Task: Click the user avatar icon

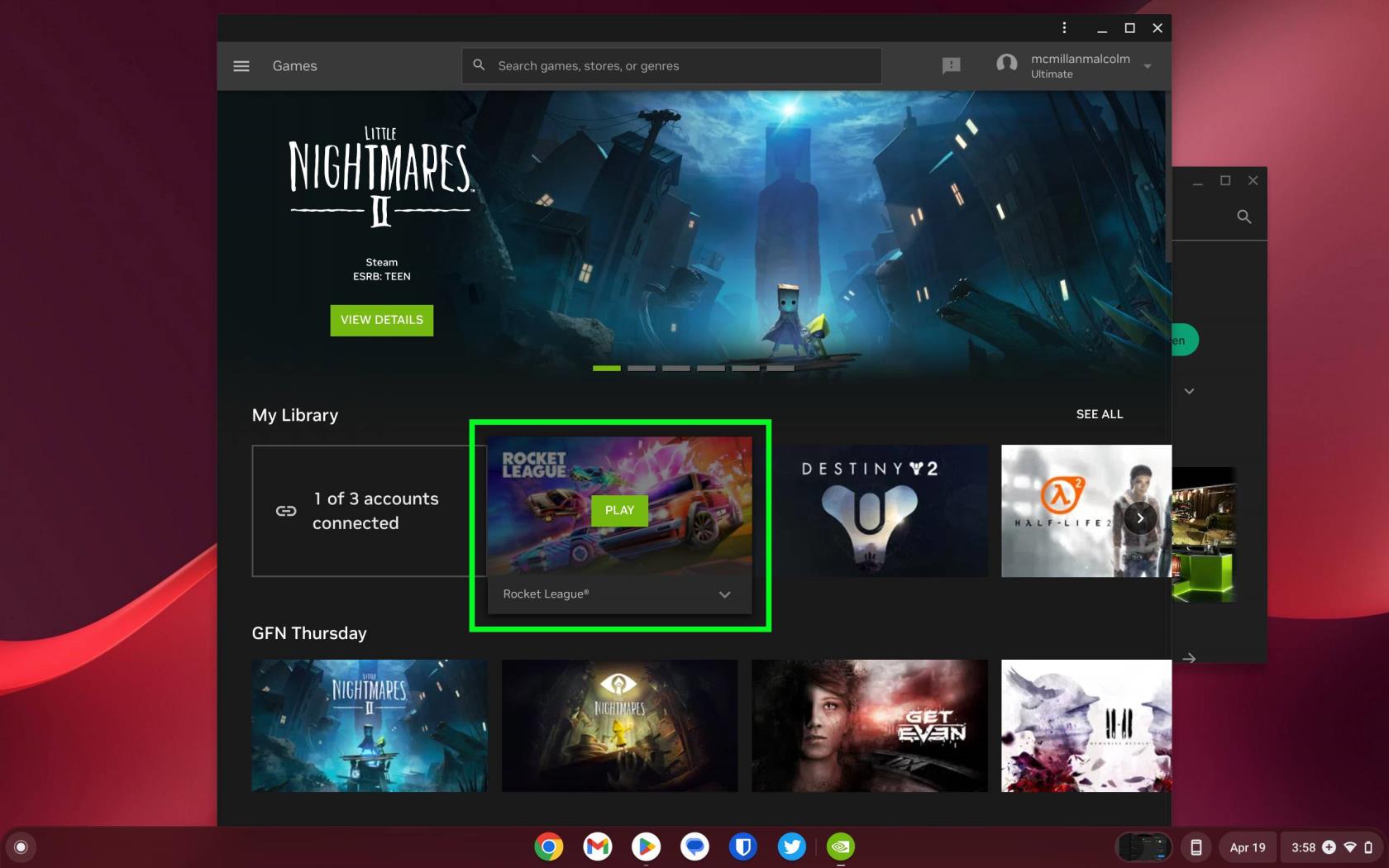Action: (1006, 64)
